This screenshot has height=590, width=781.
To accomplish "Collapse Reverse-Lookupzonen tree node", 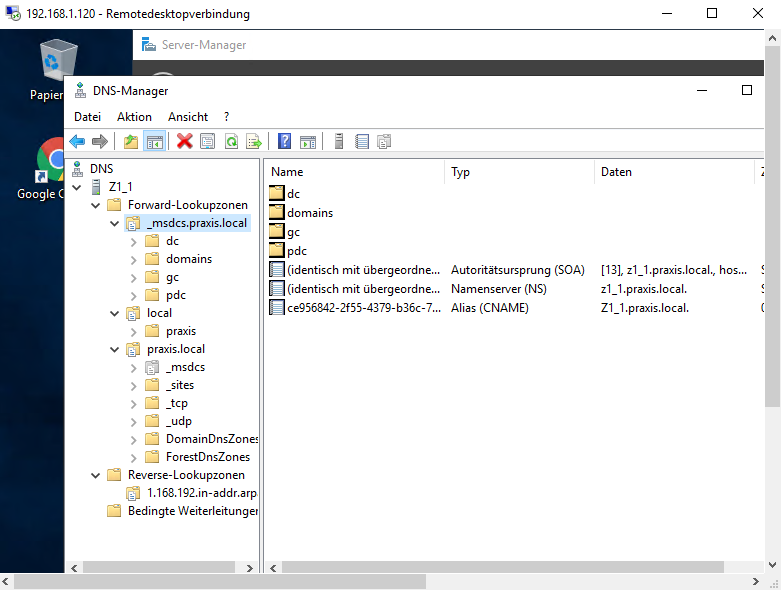I will [96, 475].
